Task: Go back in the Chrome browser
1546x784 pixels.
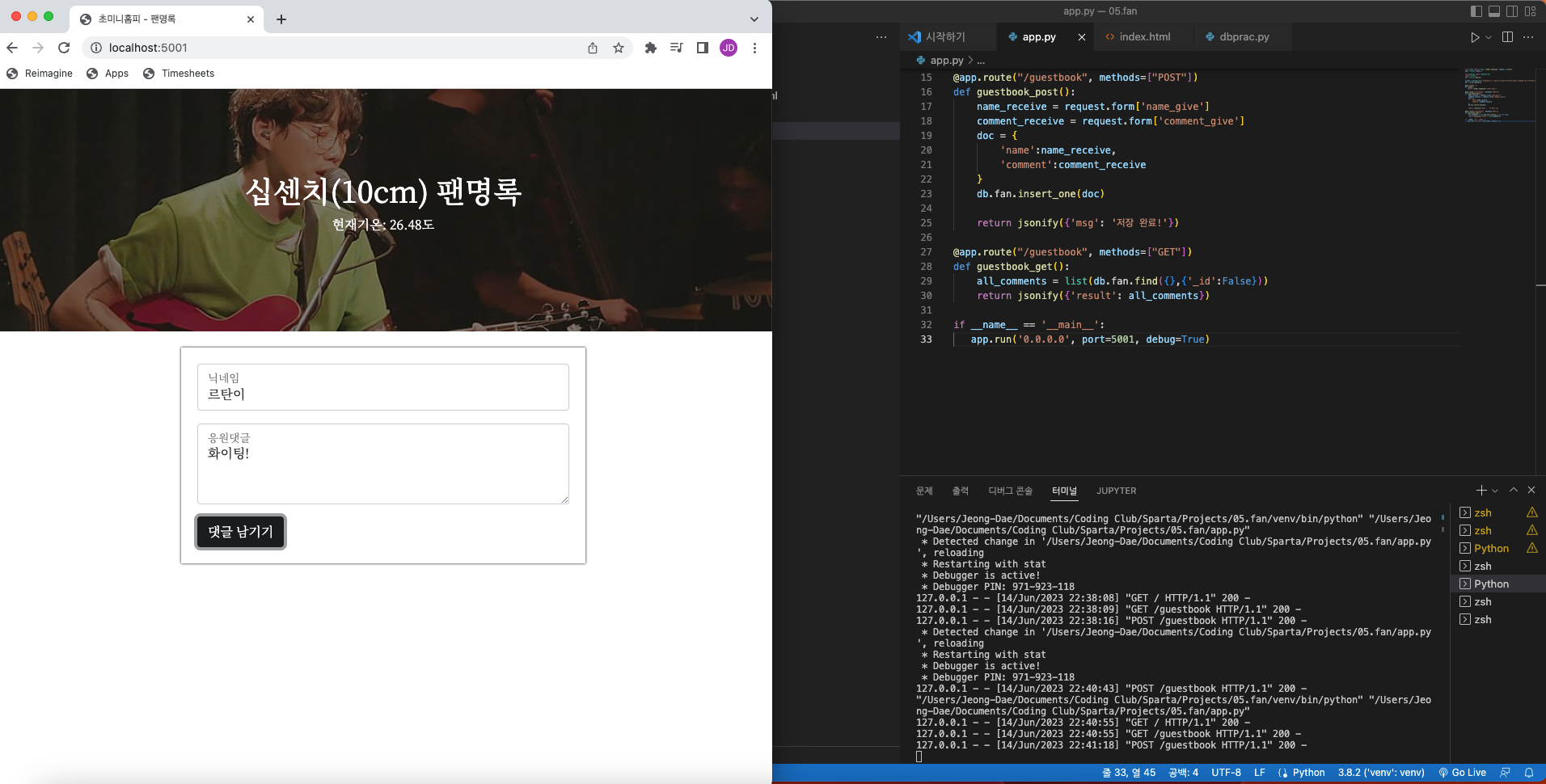Action: (x=12, y=48)
